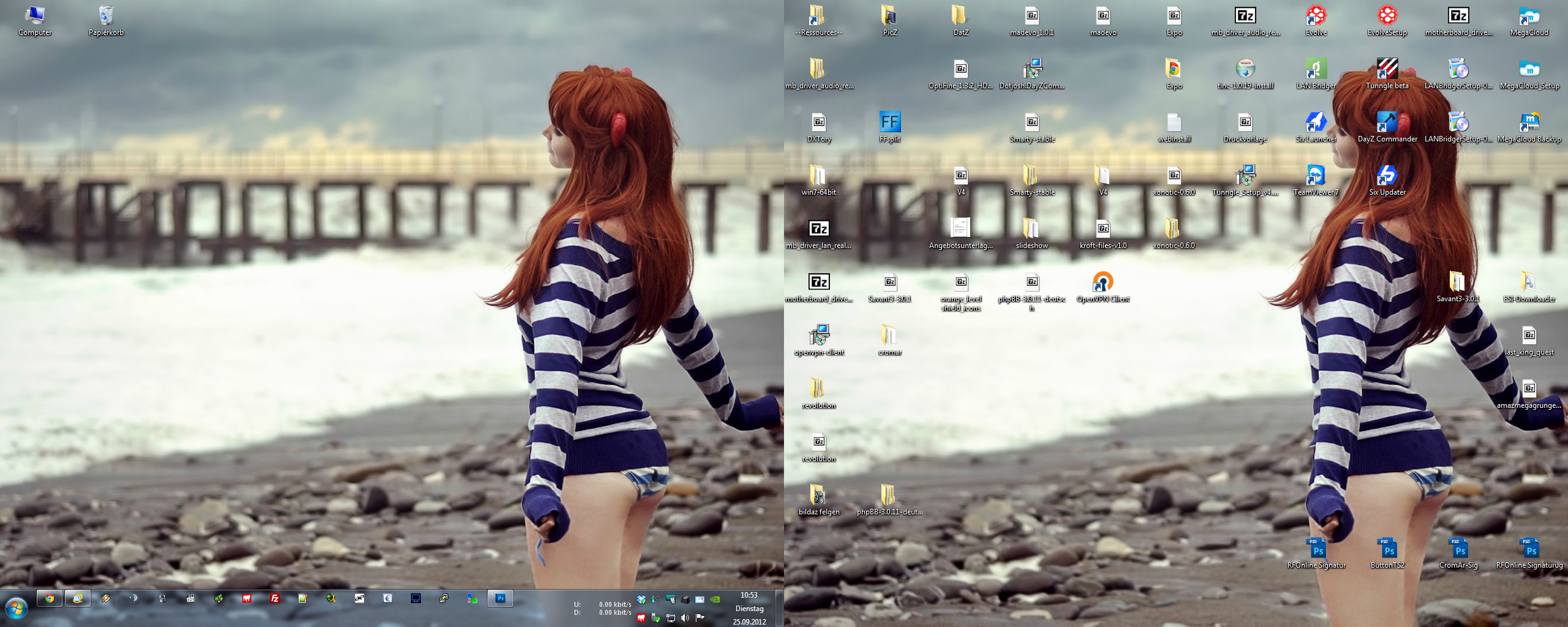This screenshot has height=627, width=1568.
Task: Open the bildaz felgen folder
Action: (x=818, y=500)
